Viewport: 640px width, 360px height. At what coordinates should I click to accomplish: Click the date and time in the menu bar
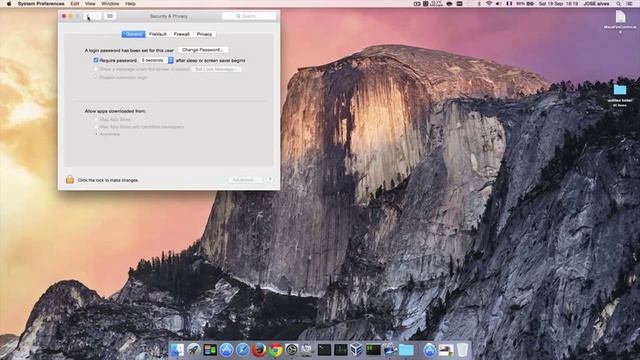(558, 4)
